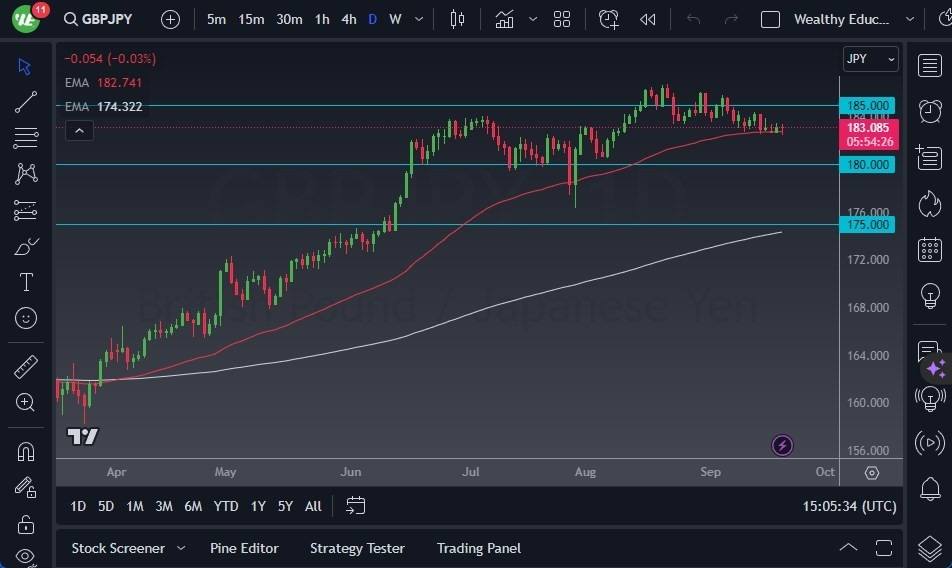
Task: Toggle magnet mode for drawings
Action: point(26,451)
